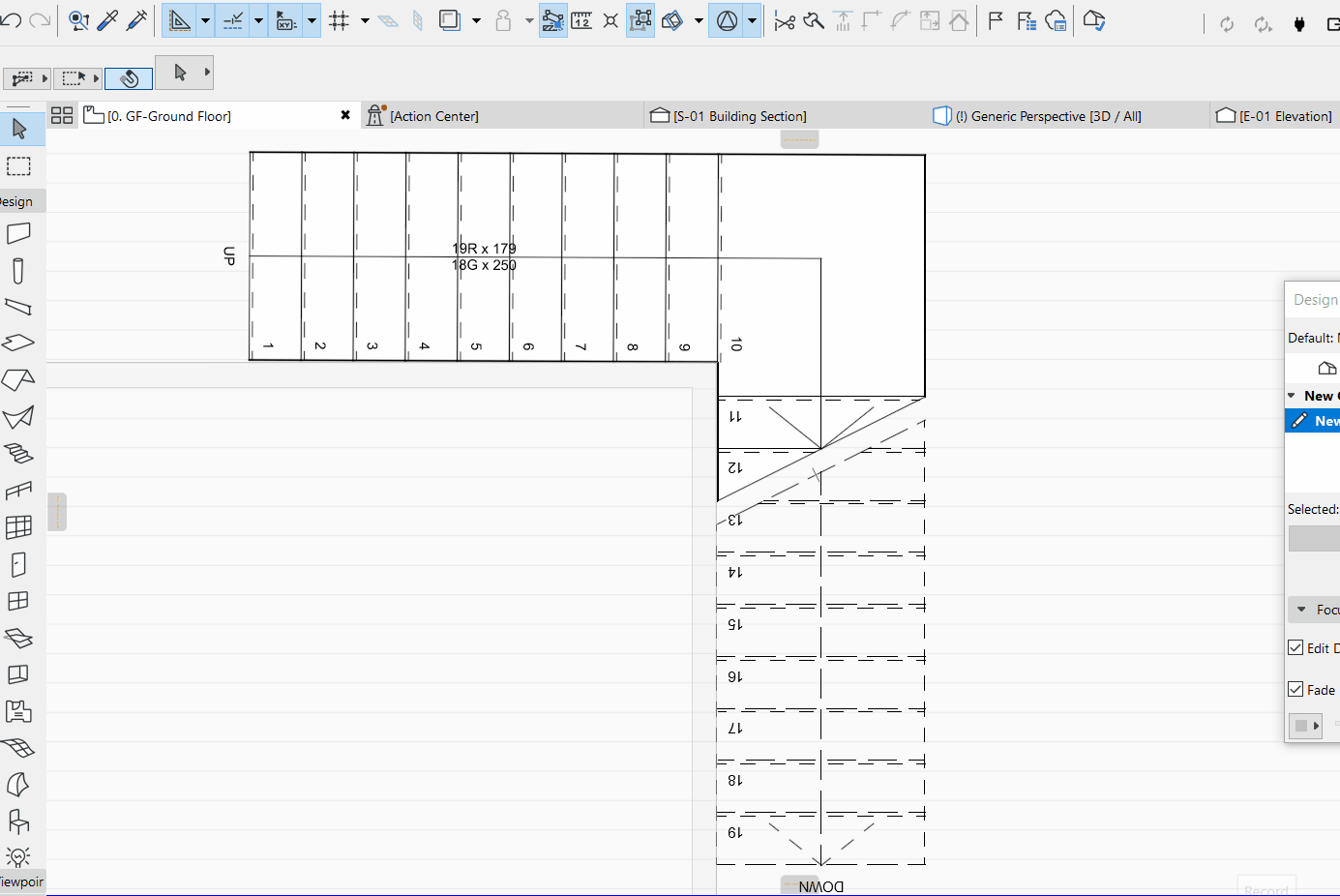This screenshot has height=896, width=1340.
Task: Click the Undo button
Action: [x=12, y=20]
